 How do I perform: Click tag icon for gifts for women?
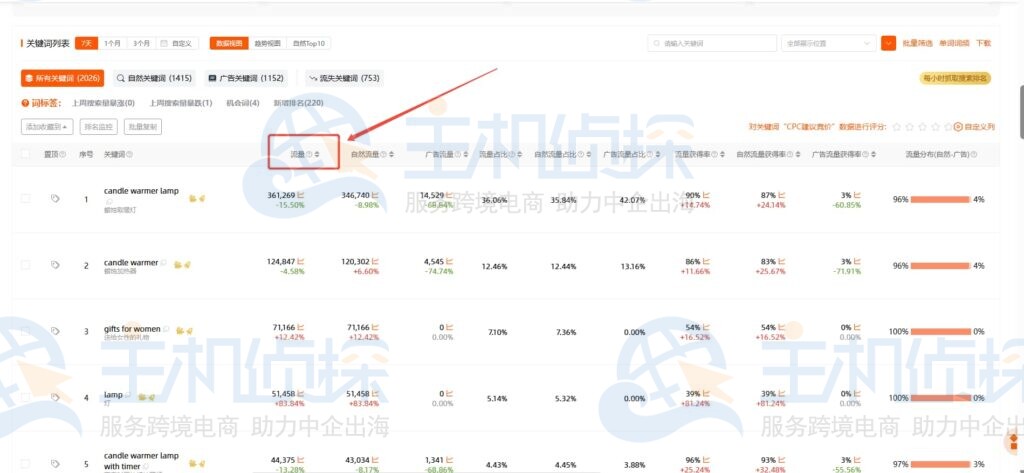point(55,331)
